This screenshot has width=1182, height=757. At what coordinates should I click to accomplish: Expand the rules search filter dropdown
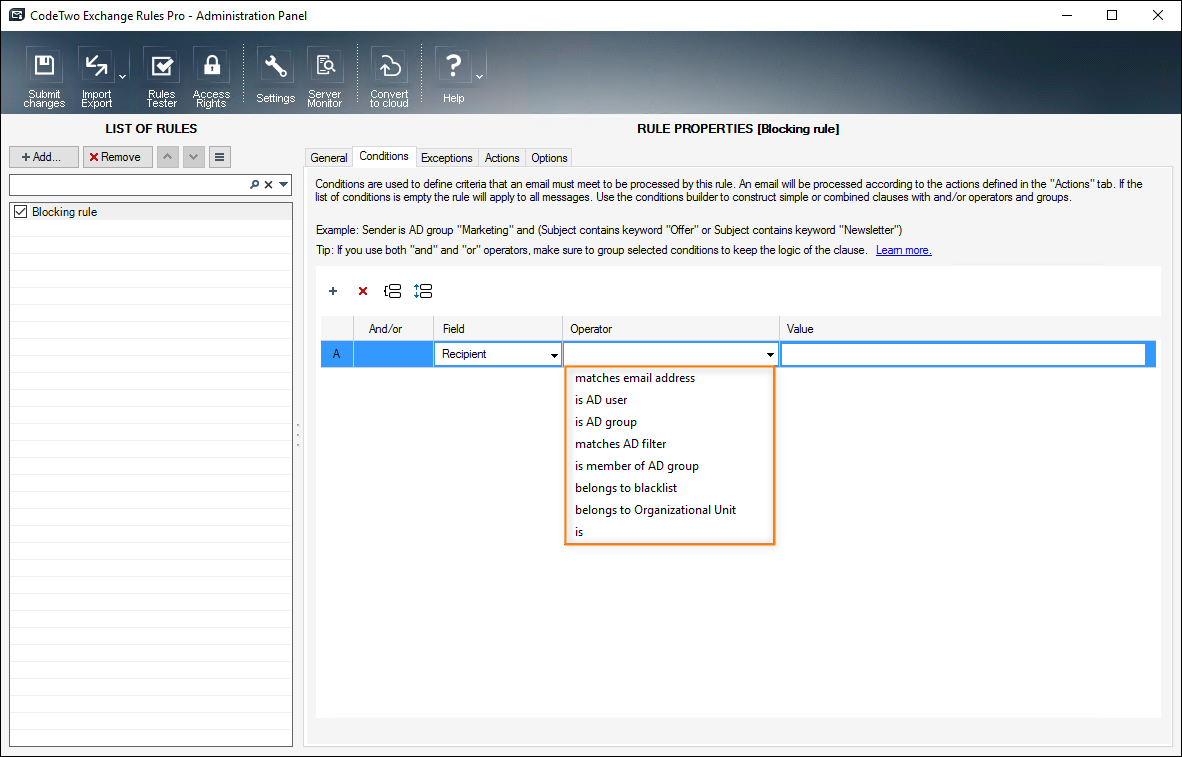(x=283, y=185)
